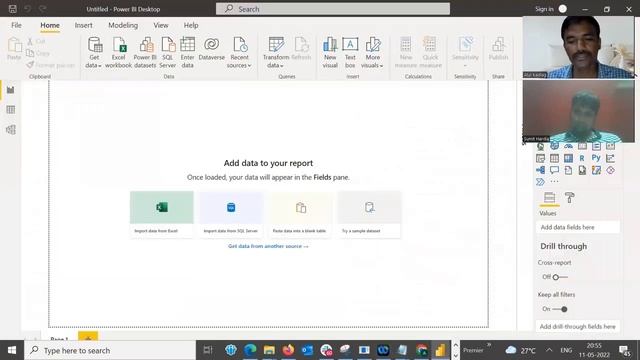
Task: Click the Values Add data fields here well
Action: (578, 227)
